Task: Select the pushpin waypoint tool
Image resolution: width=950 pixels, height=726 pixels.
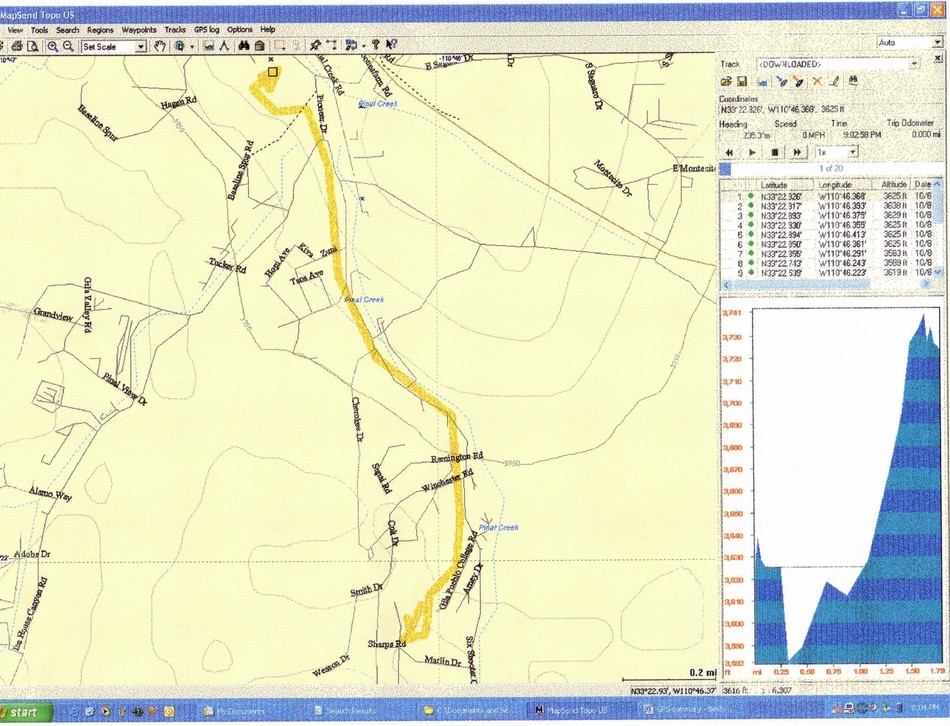Action: (x=315, y=45)
